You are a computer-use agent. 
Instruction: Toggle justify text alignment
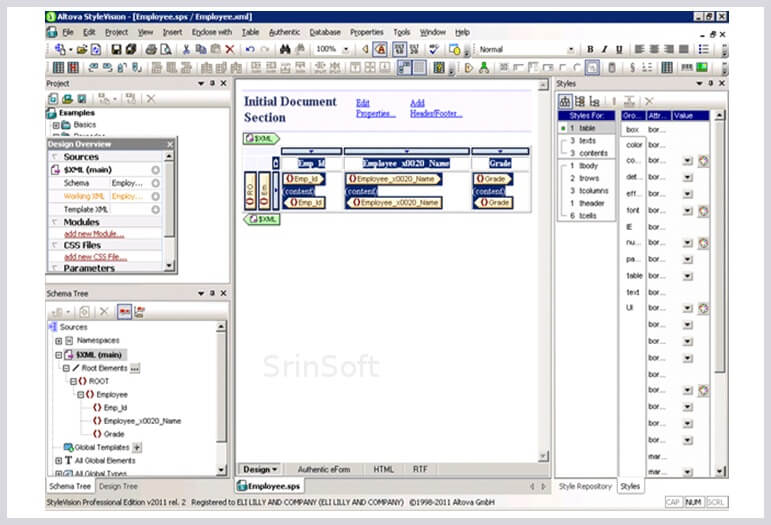[x=683, y=49]
